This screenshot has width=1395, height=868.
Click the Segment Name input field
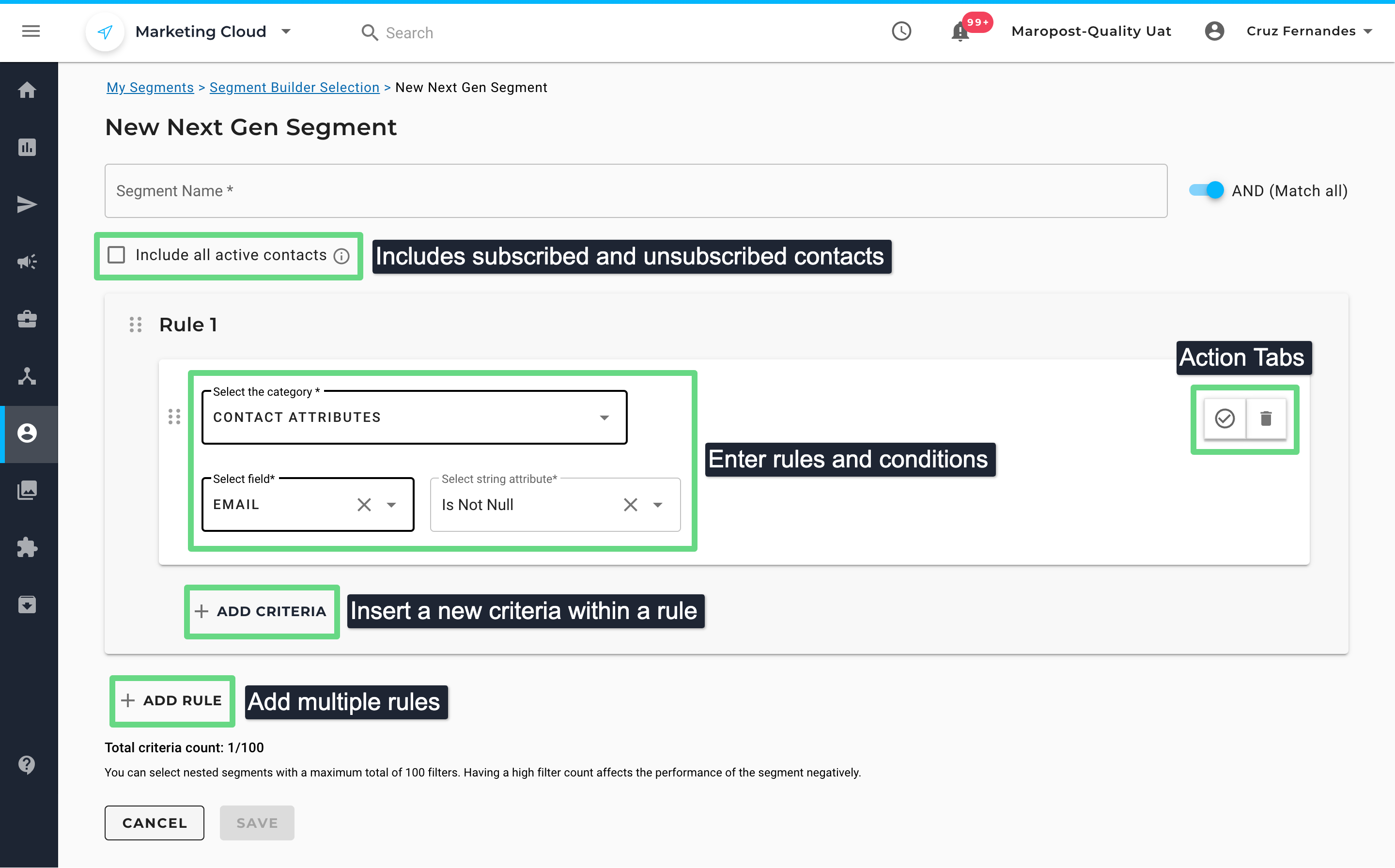point(635,190)
